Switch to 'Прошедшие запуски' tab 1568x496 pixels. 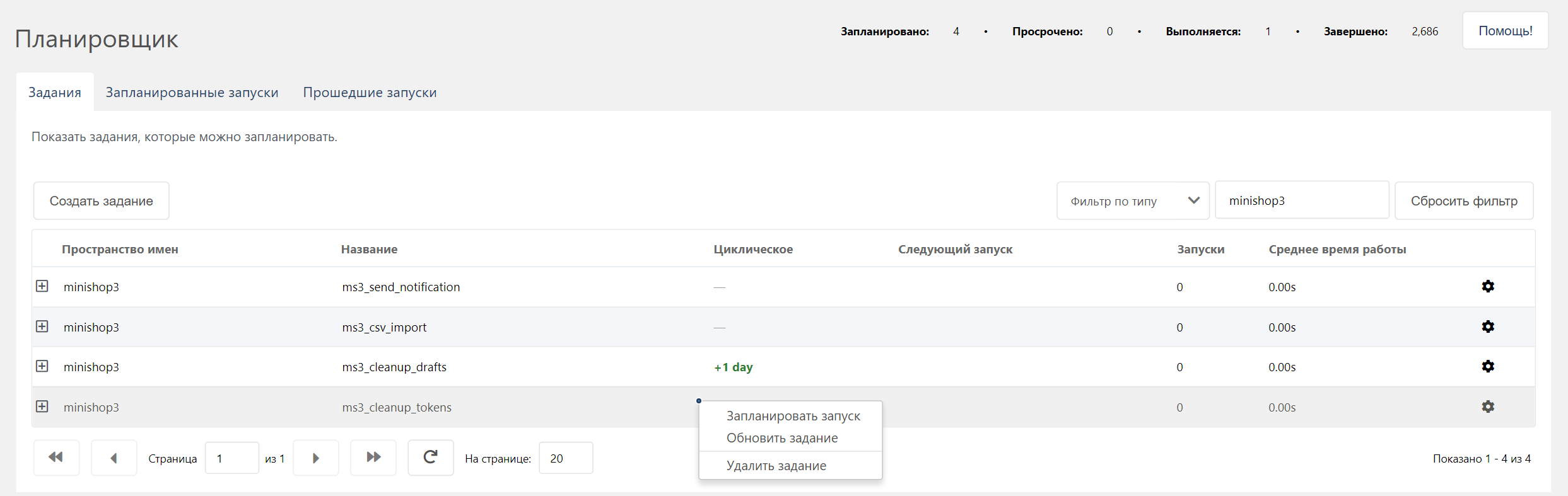(370, 92)
